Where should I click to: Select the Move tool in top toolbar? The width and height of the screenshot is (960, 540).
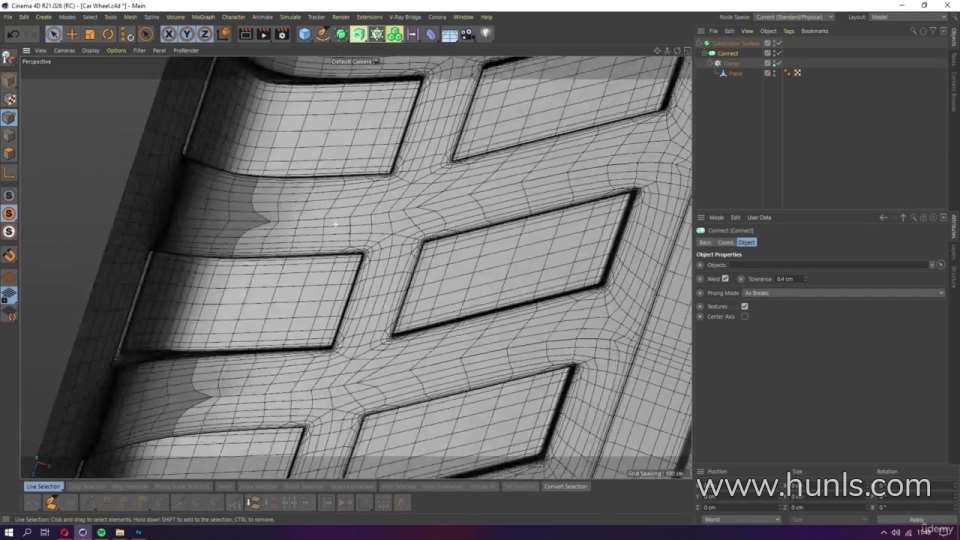pos(72,34)
